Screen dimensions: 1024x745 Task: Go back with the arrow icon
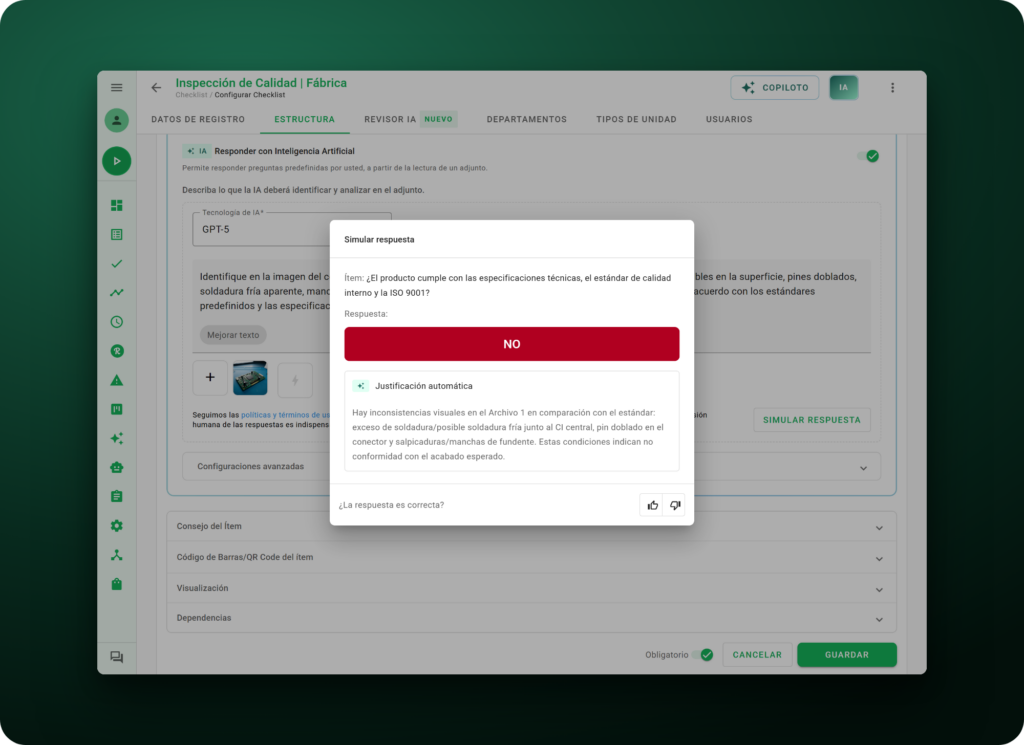[156, 87]
